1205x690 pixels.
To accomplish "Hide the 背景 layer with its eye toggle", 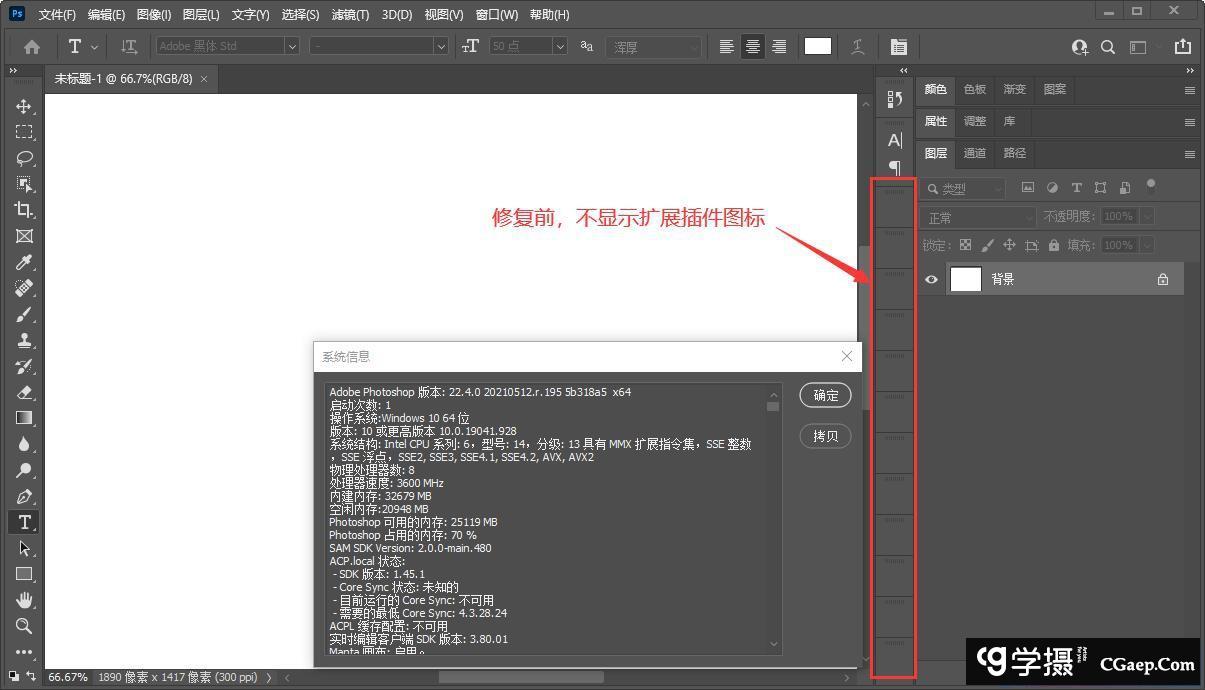I will point(931,279).
